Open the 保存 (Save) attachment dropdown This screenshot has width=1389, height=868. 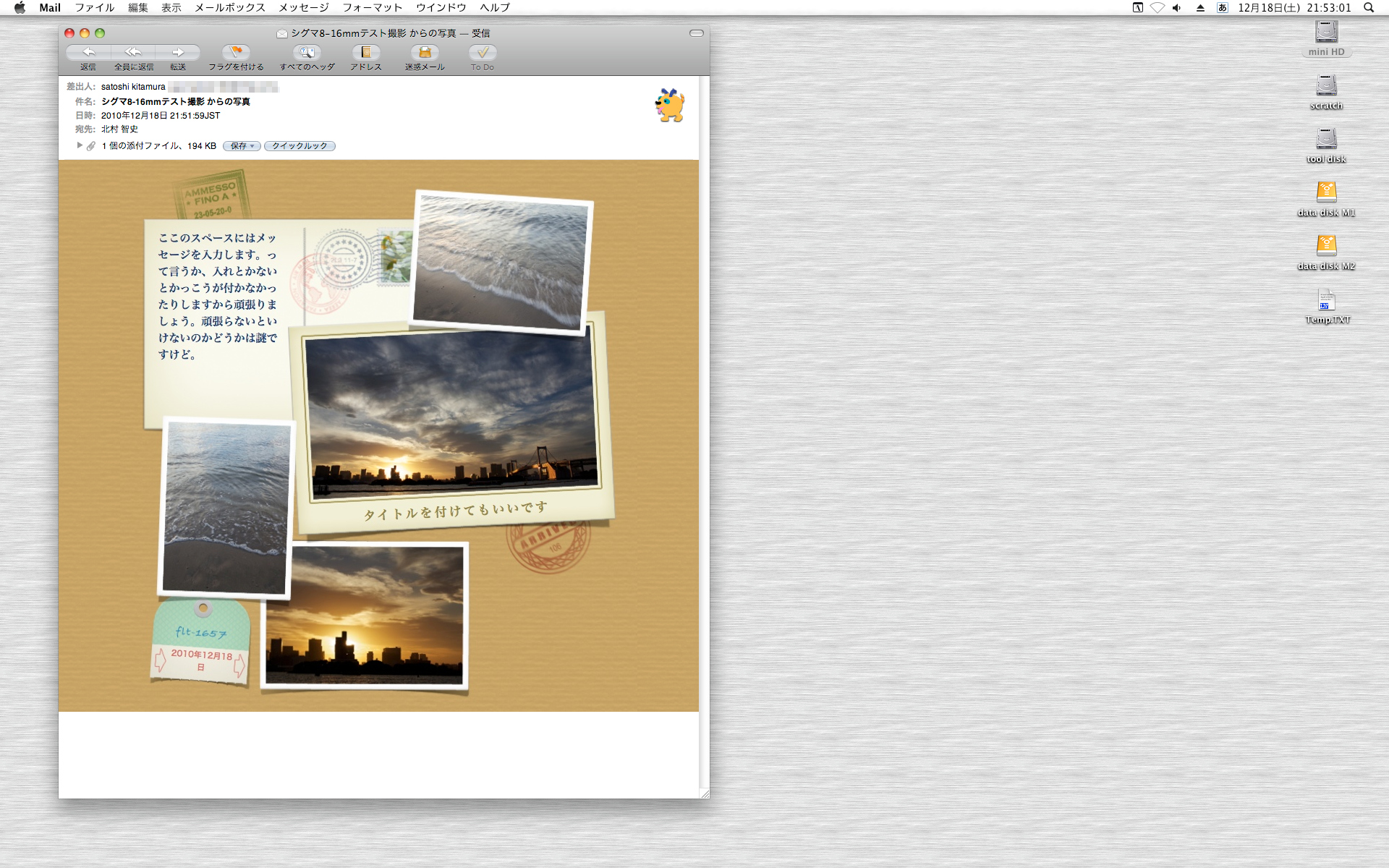[242, 146]
